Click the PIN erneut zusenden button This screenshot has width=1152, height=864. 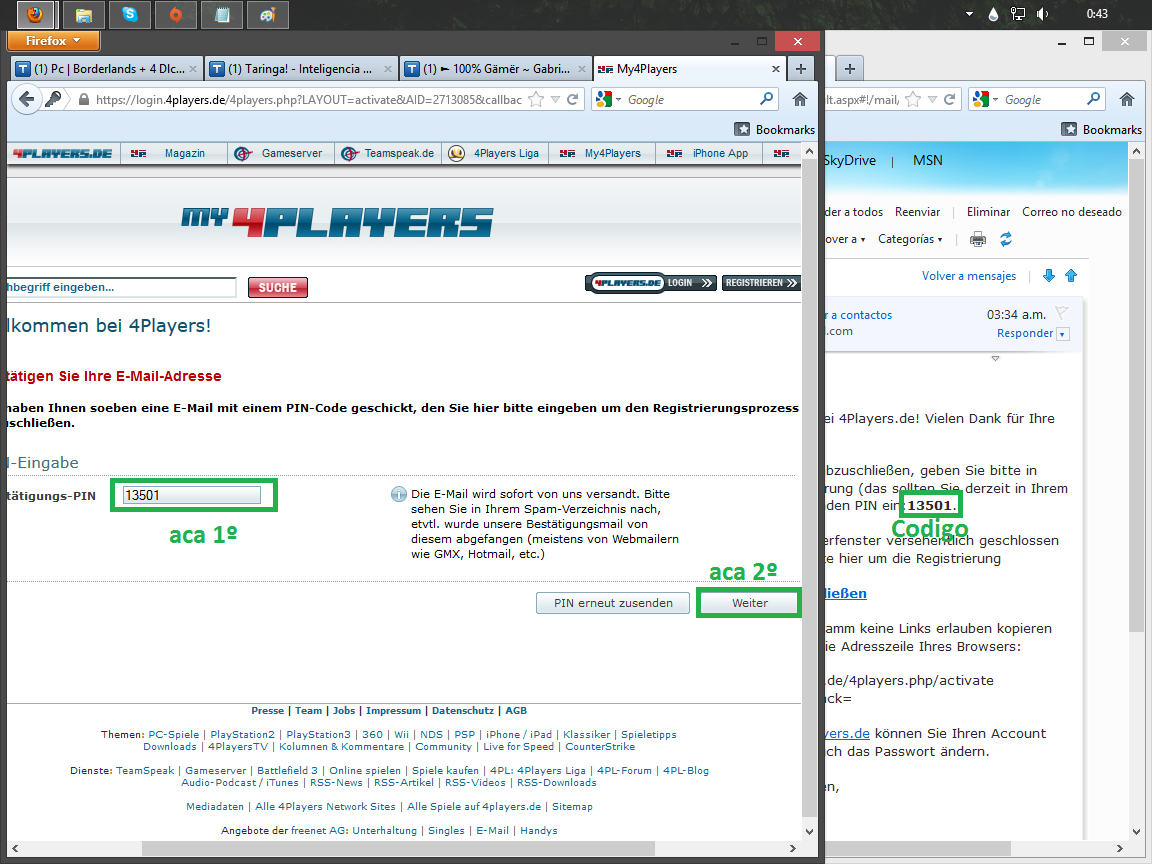click(x=613, y=603)
